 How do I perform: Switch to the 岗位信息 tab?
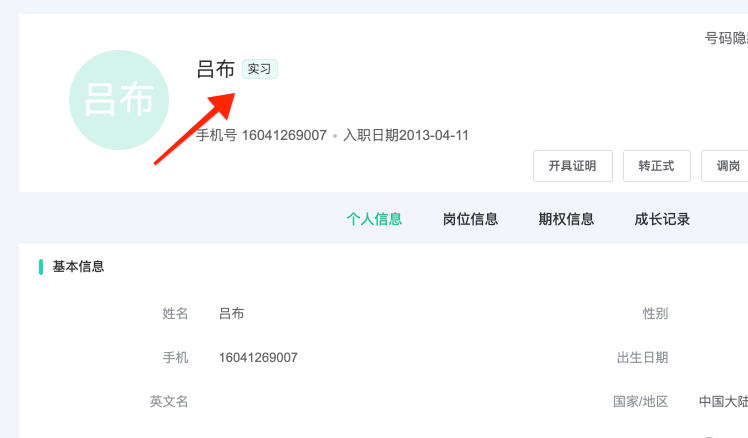point(470,219)
